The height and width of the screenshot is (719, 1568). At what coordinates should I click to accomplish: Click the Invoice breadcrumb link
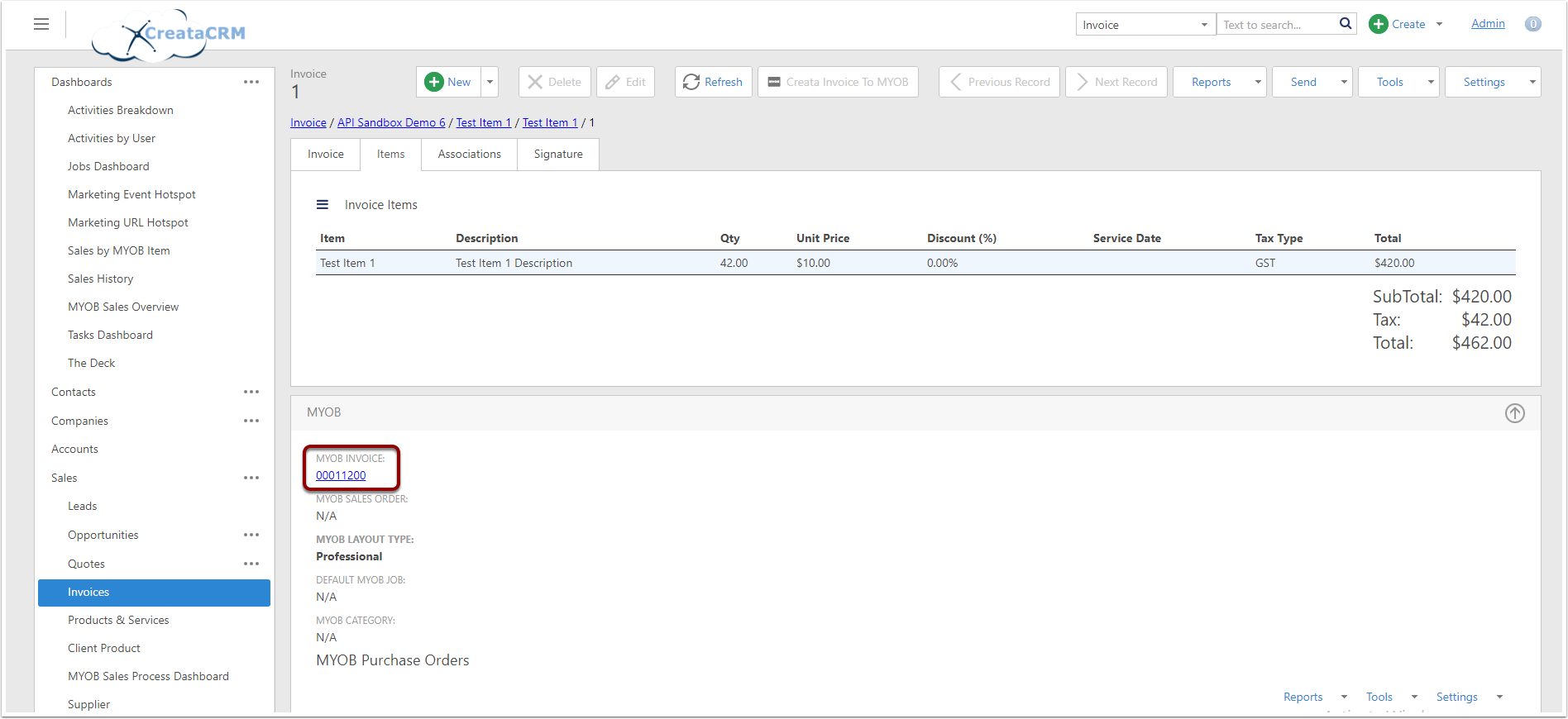[308, 122]
